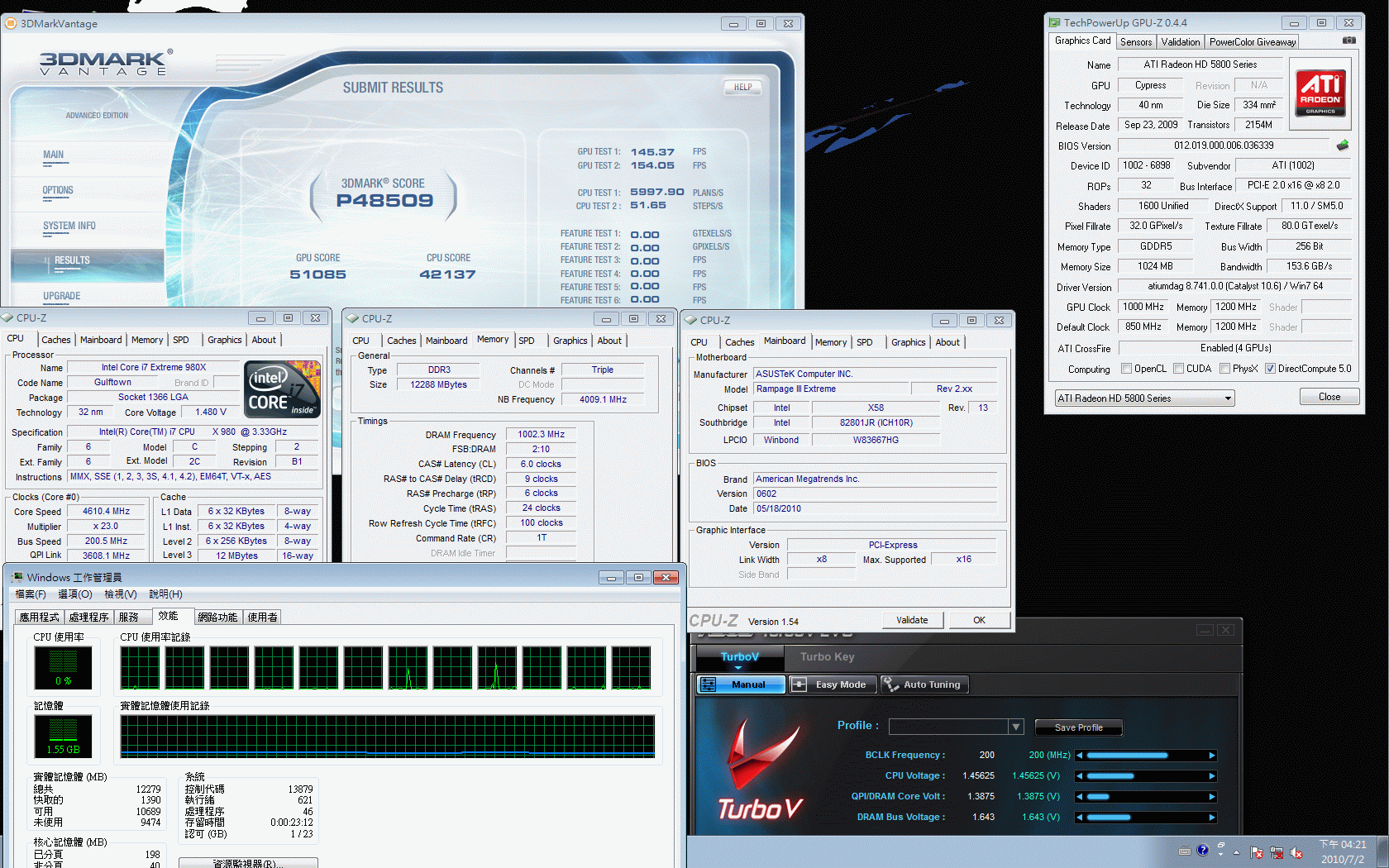This screenshot has height=868, width=1389.
Task: Enable the CUDA checkbox in GPU-Z
Action: (x=1178, y=369)
